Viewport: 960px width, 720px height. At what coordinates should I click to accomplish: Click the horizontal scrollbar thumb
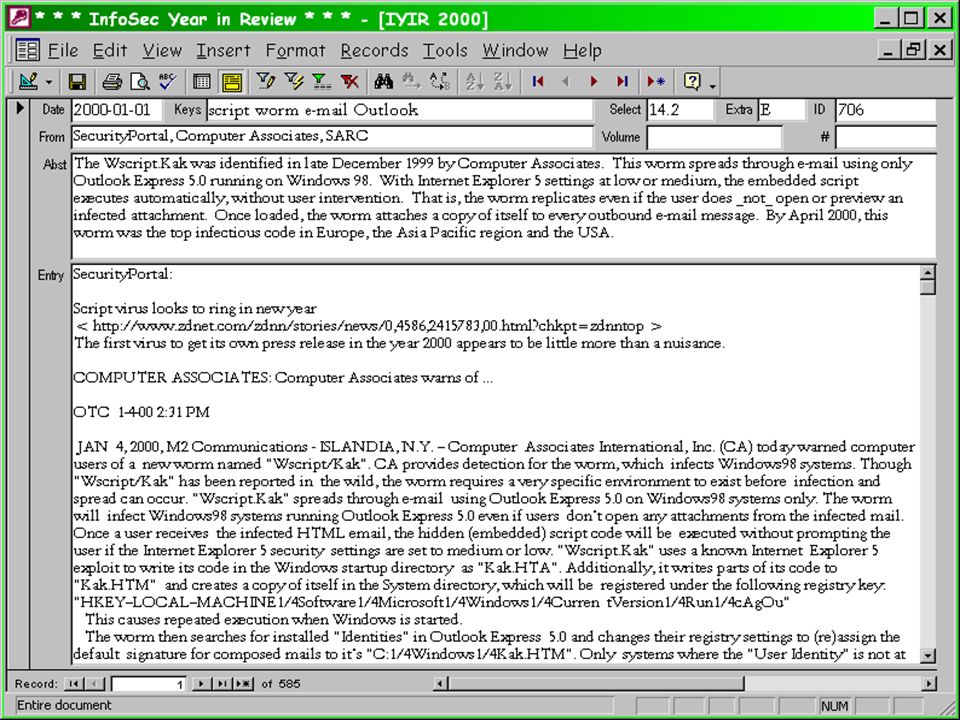click(596, 683)
